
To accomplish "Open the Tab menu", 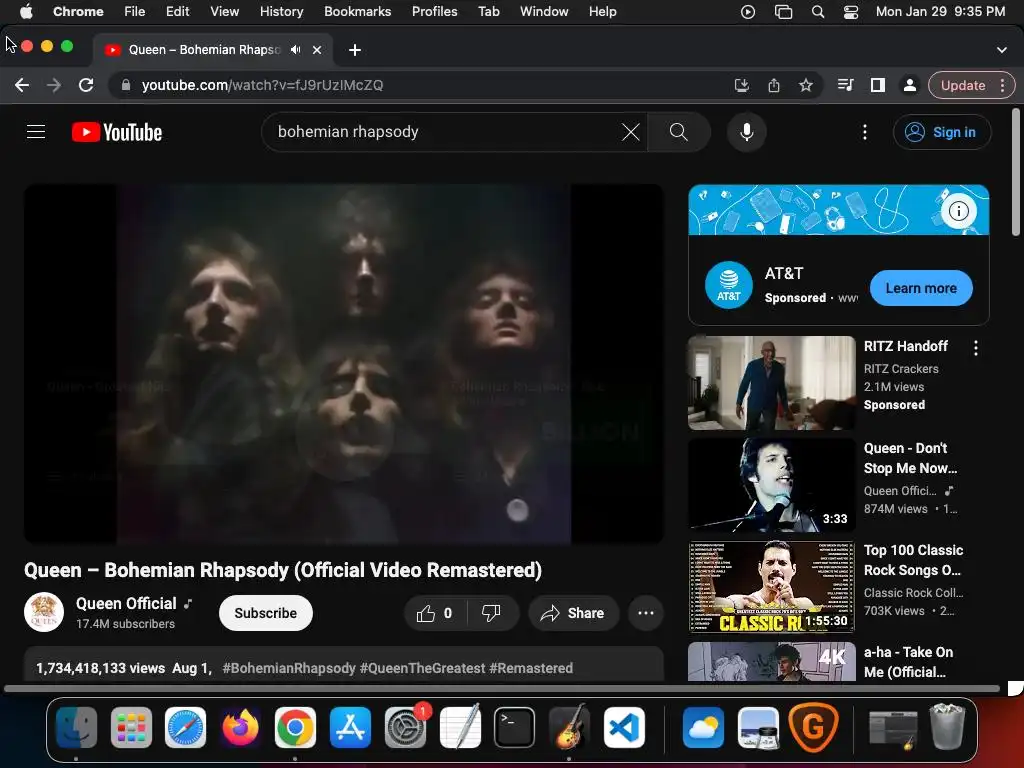I will point(488,11).
